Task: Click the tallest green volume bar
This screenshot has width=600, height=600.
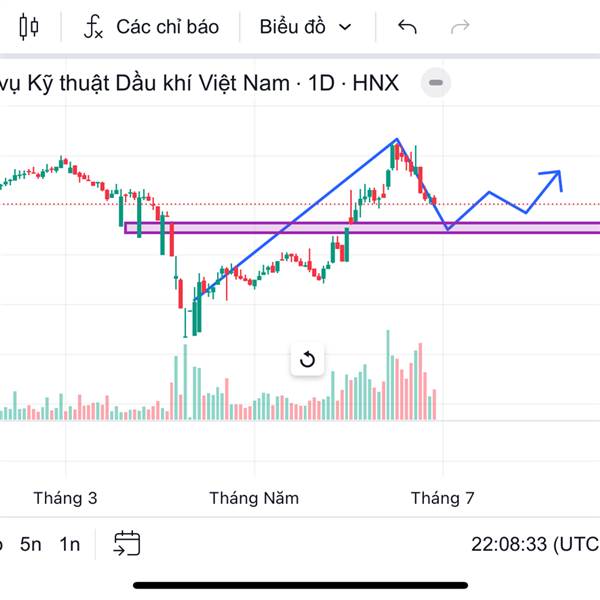Action: click(x=388, y=375)
